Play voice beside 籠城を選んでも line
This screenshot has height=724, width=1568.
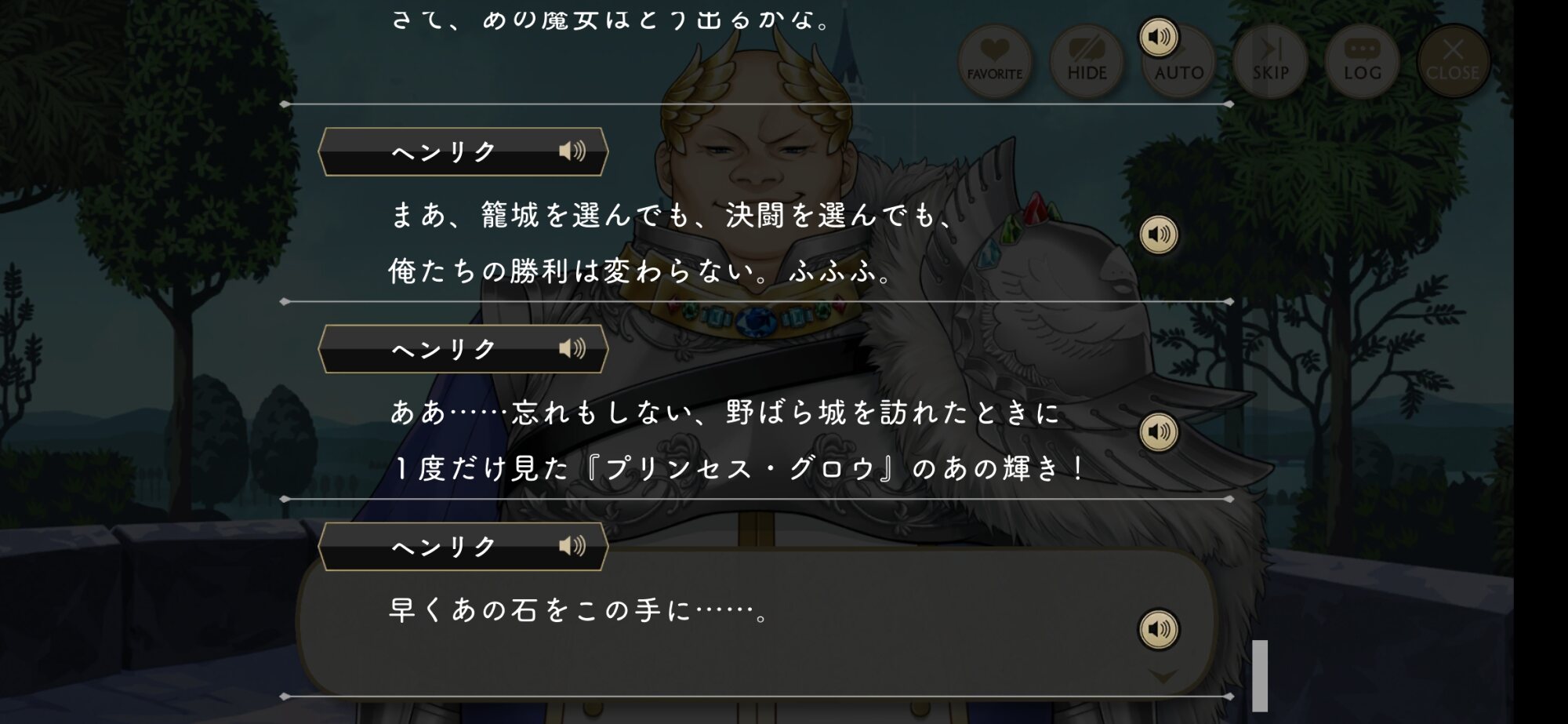[x=1159, y=235]
